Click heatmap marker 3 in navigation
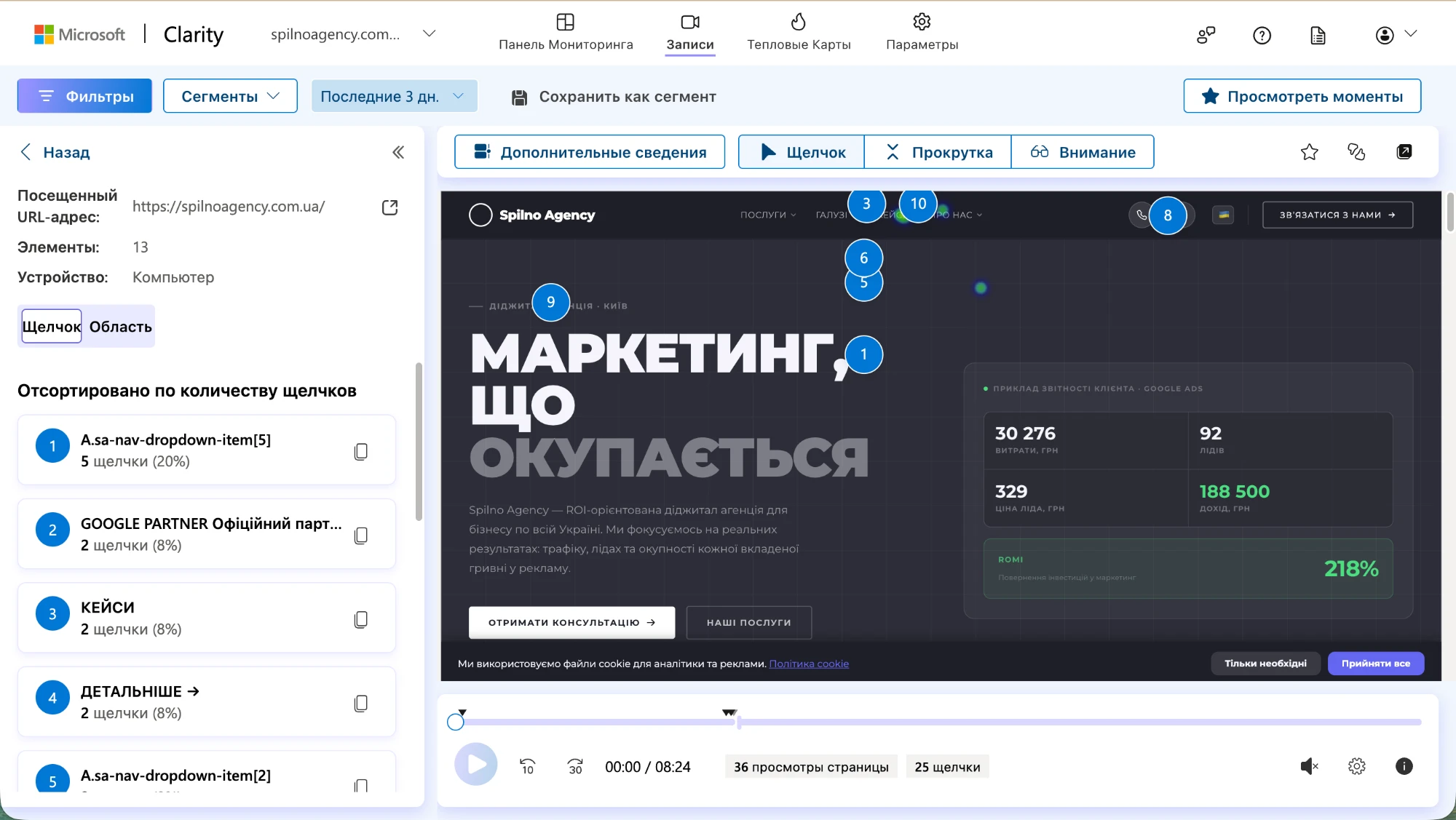Image resolution: width=1456 pixels, height=820 pixels. 866,204
